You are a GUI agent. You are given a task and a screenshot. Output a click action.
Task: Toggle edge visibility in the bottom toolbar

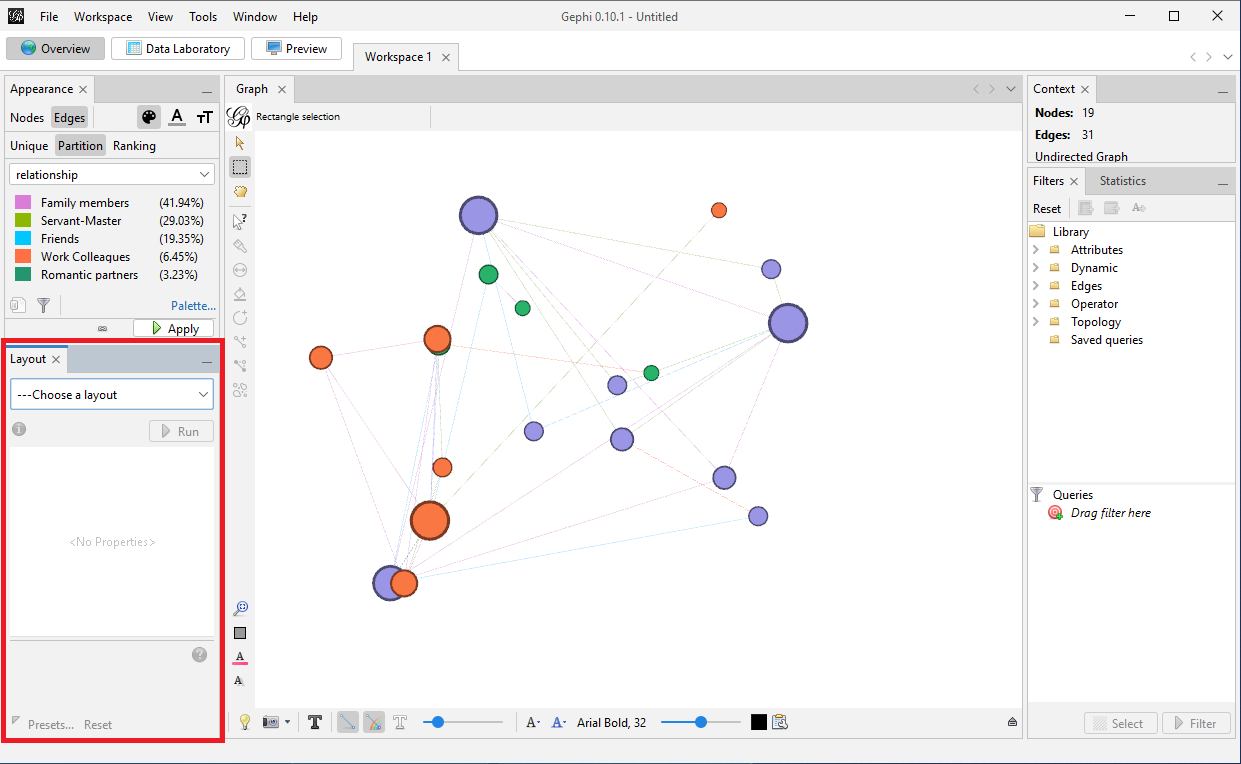click(x=347, y=722)
